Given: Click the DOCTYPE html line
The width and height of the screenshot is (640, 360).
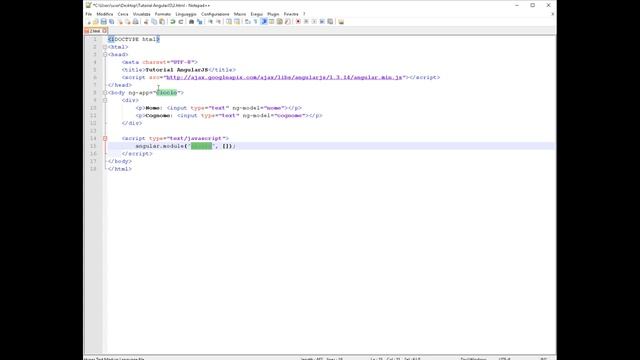Looking at the screenshot, I should [134, 40].
